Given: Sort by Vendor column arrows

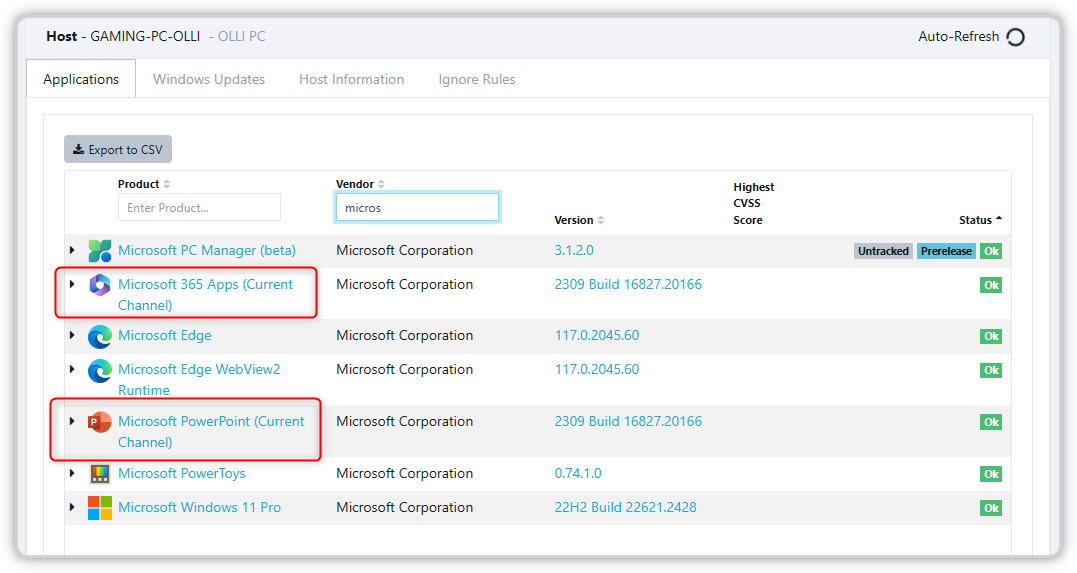Looking at the screenshot, I should [381, 184].
